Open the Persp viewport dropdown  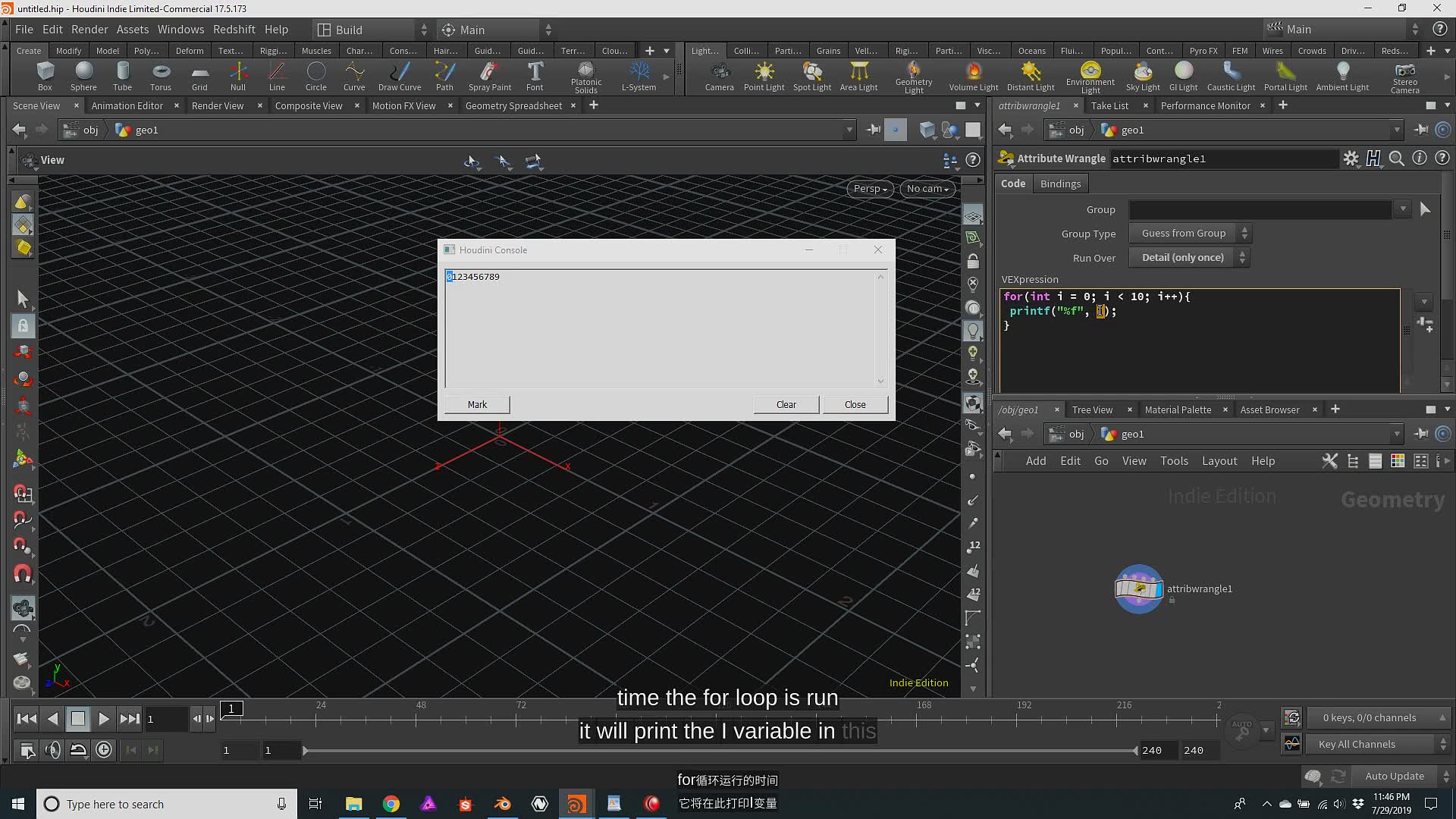tap(870, 189)
